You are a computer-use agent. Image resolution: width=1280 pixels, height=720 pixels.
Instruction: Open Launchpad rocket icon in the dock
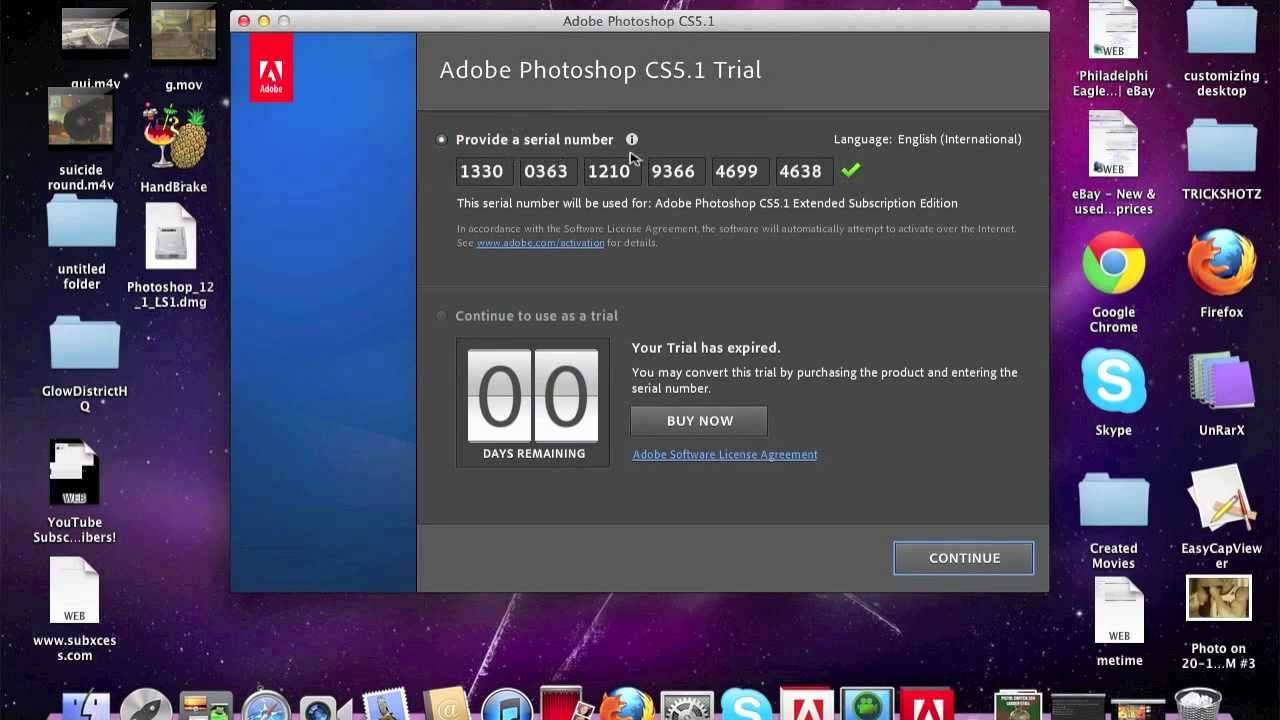coord(146,706)
